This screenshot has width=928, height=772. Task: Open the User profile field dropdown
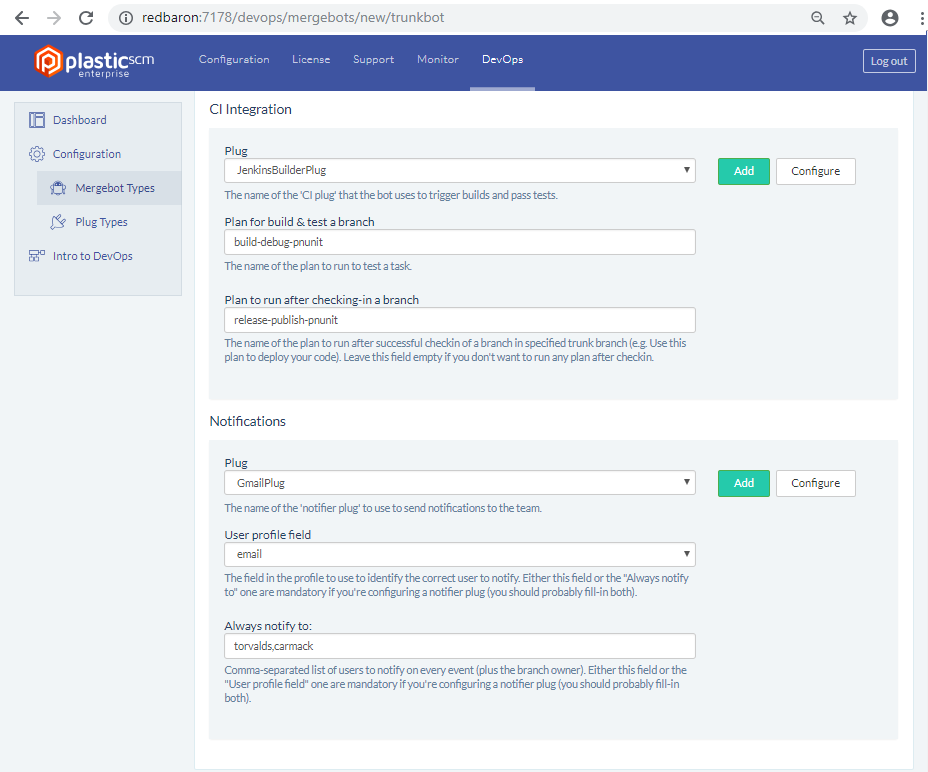pyautogui.click(x=460, y=554)
